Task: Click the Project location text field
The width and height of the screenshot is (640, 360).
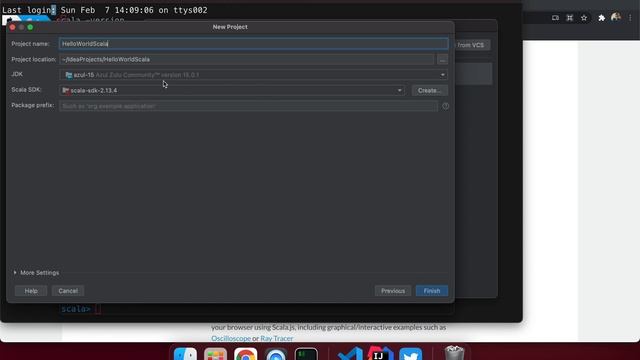Action: pyautogui.click(x=247, y=60)
